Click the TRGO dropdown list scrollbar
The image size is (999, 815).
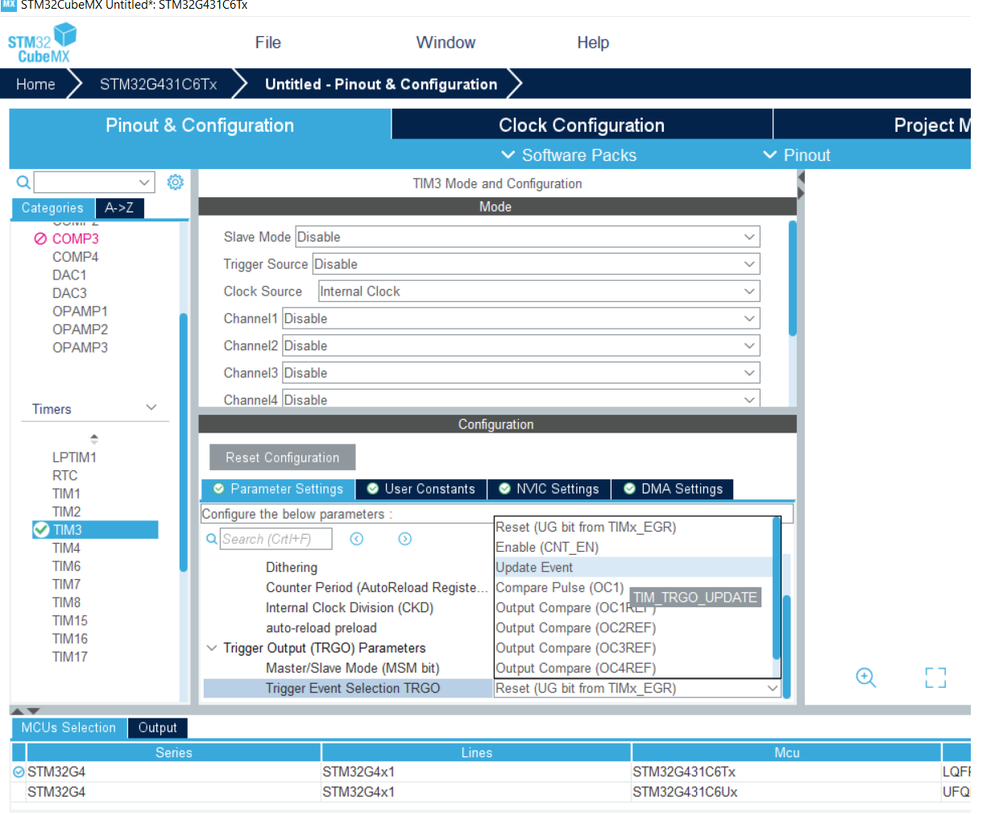coord(777,588)
